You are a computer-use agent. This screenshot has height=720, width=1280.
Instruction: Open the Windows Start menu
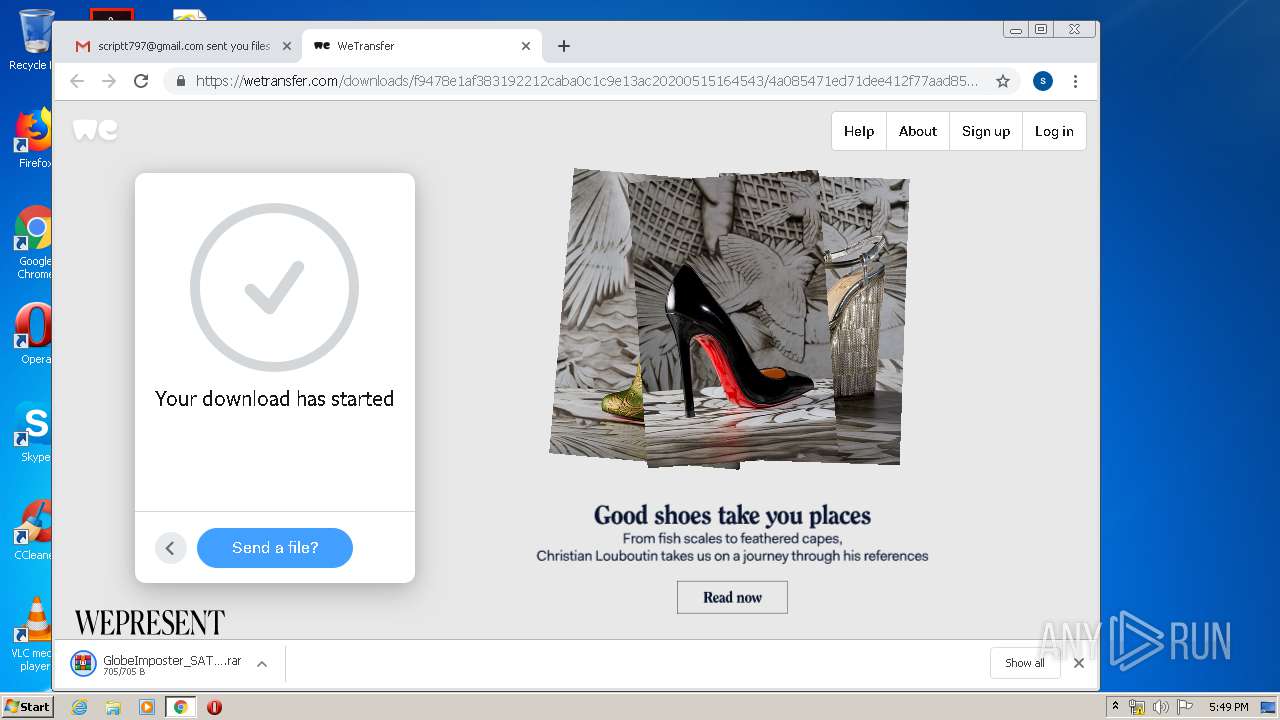(x=27, y=707)
